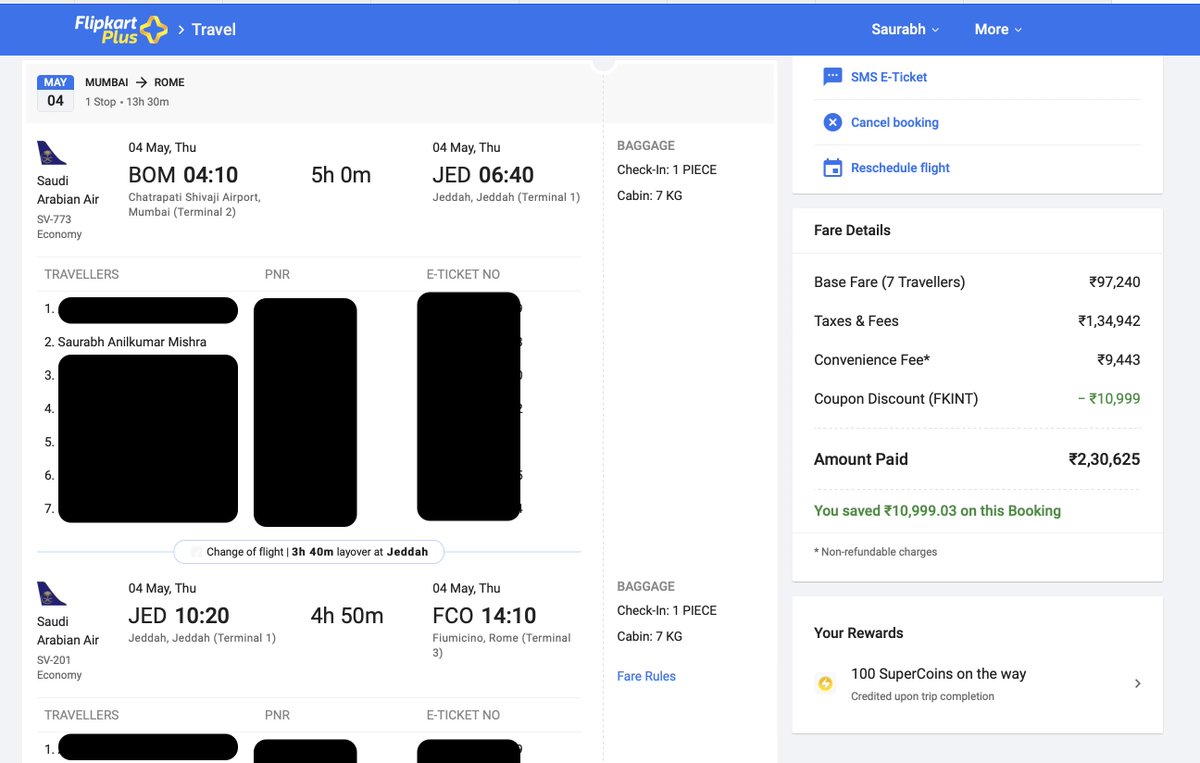The height and width of the screenshot is (763, 1200).
Task: Choose the Cancel booking link
Action: click(894, 122)
